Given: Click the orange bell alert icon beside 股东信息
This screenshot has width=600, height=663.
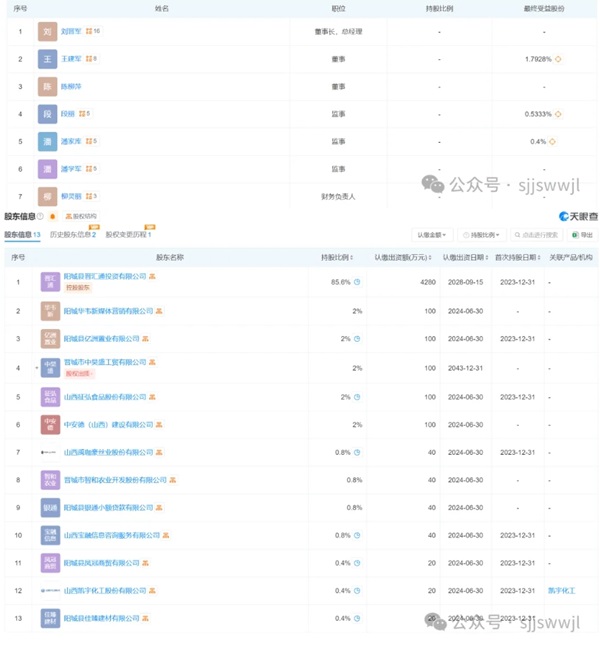Looking at the screenshot, I should 52,216.
